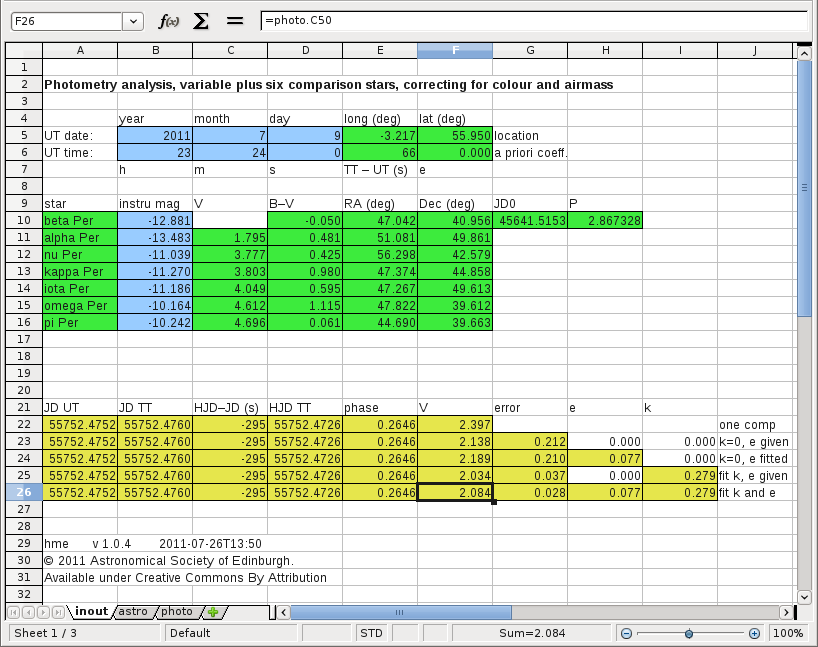Select the inout sheet tab
The height and width of the screenshot is (647, 818).
tap(90, 612)
